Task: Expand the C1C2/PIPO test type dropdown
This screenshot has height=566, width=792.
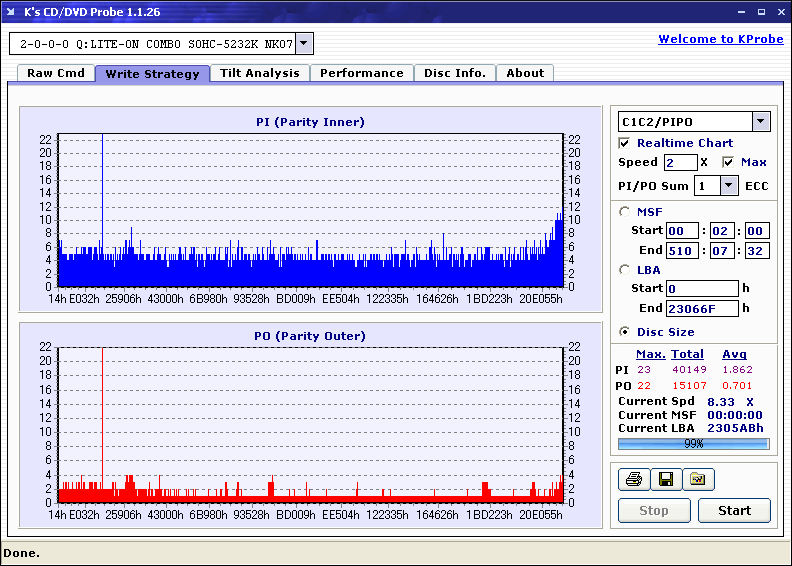Action: pos(760,122)
